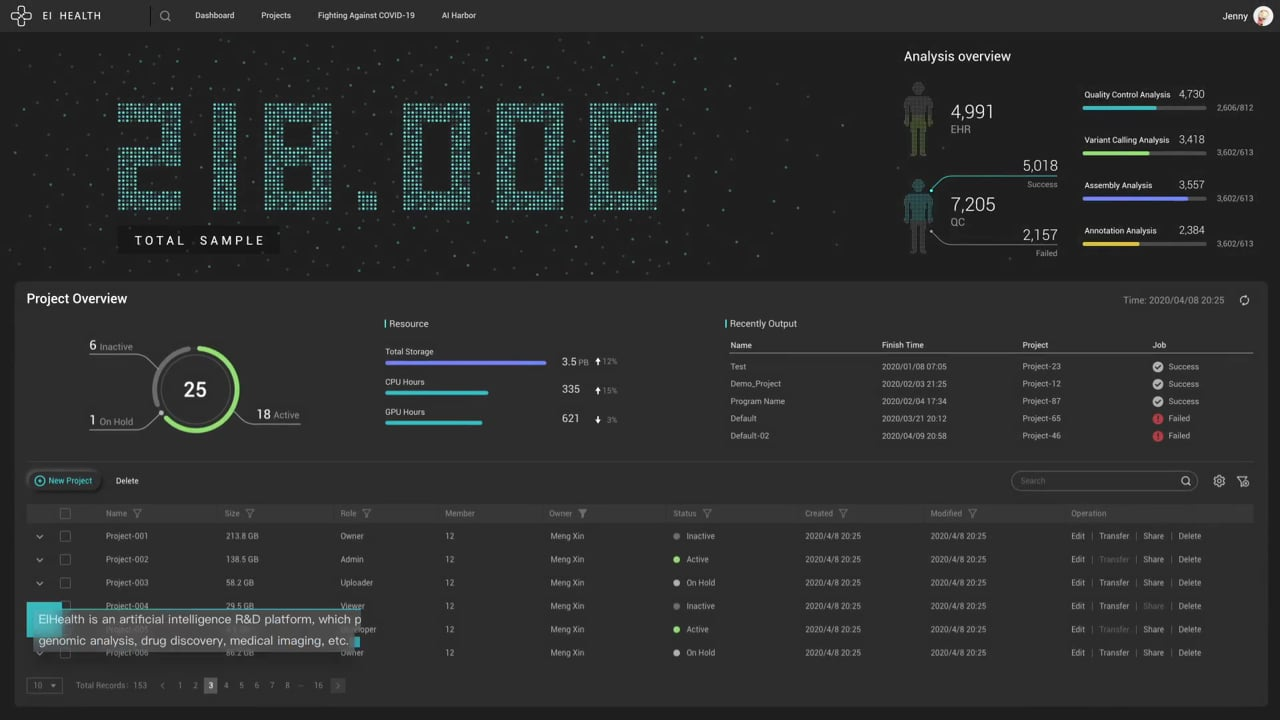The width and height of the screenshot is (1280, 720).
Task: Open table settings gear icon
Action: coord(1219,481)
